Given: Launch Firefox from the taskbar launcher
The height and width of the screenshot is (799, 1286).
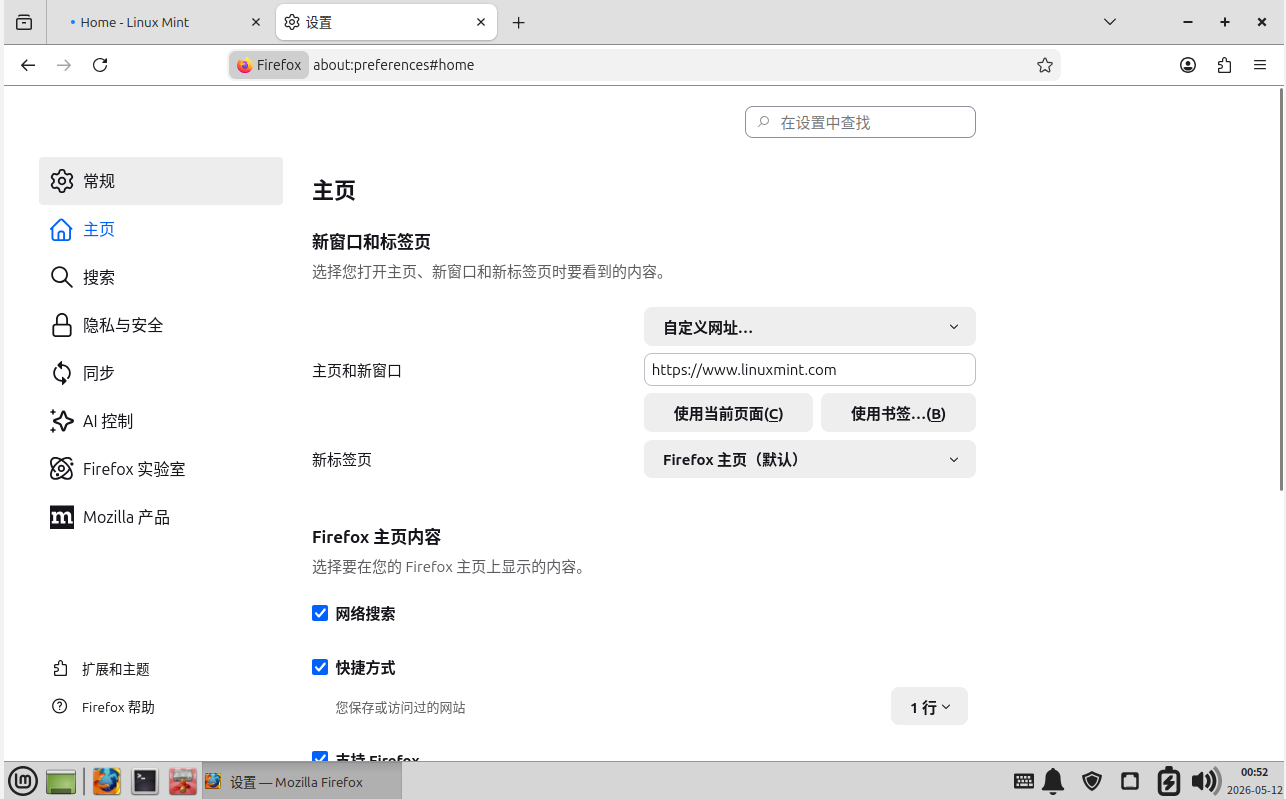Looking at the screenshot, I should tap(107, 781).
